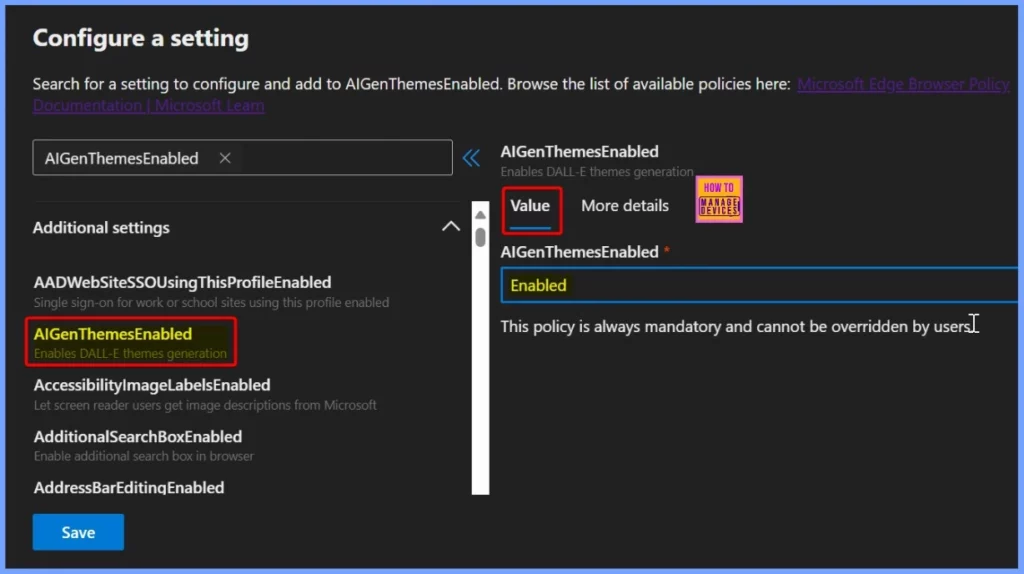Click 'Enables DALL-E themes generation' under details heading
Viewport: 1024px width, 574px height.
(x=596, y=172)
